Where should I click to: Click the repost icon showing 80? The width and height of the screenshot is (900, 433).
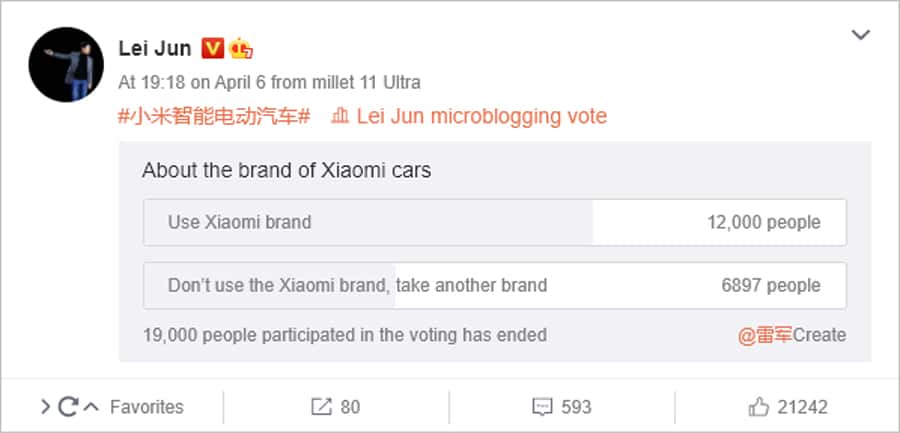(321, 407)
